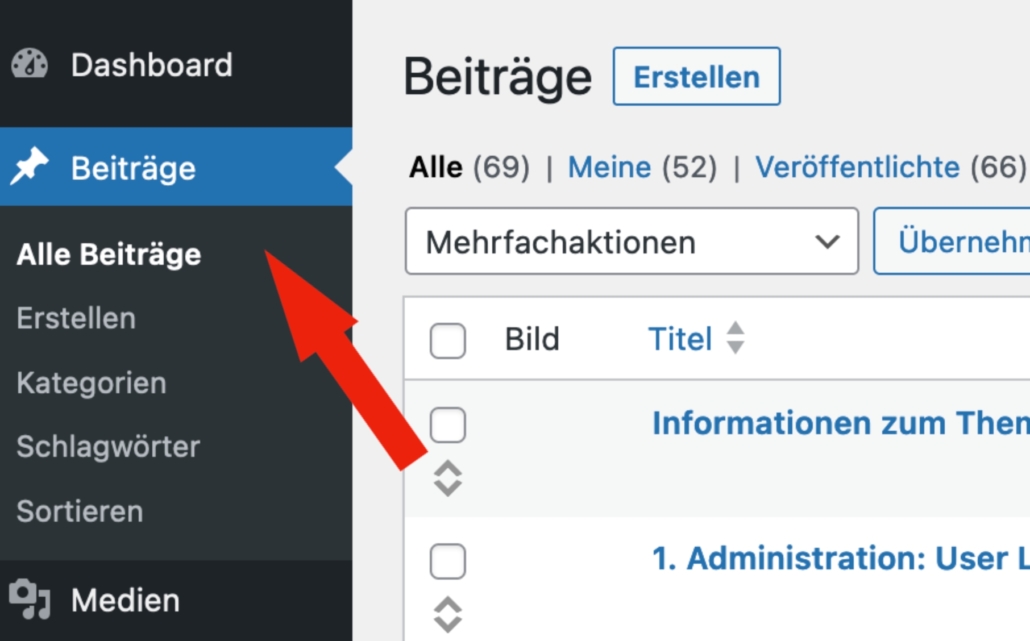Viewport: 1030px width, 641px height.
Task: Open Sortieren in the sidebar submenu
Action: (80, 511)
